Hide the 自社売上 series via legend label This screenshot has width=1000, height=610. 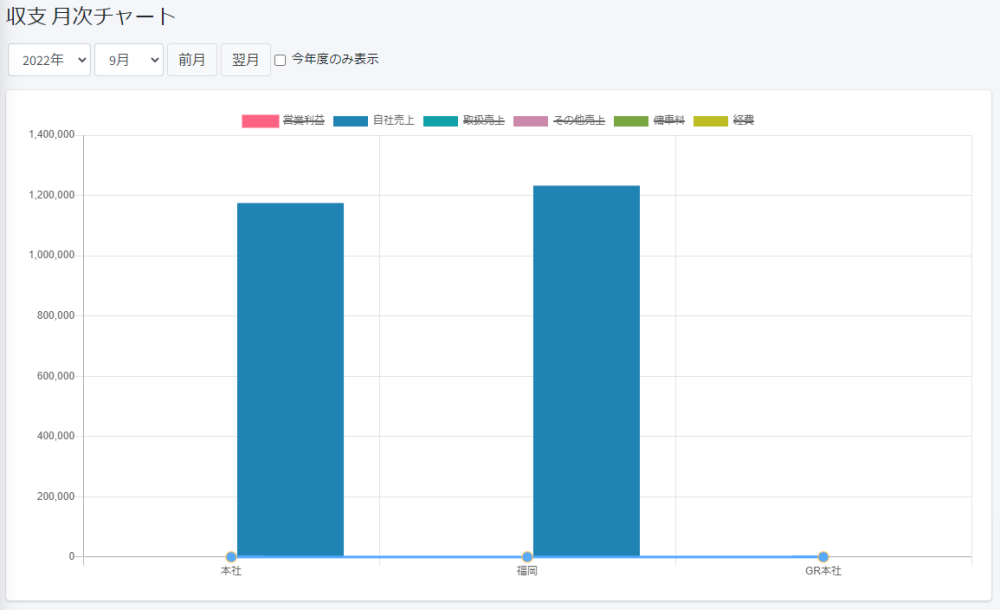pyautogui.click(x=393, y=121)
